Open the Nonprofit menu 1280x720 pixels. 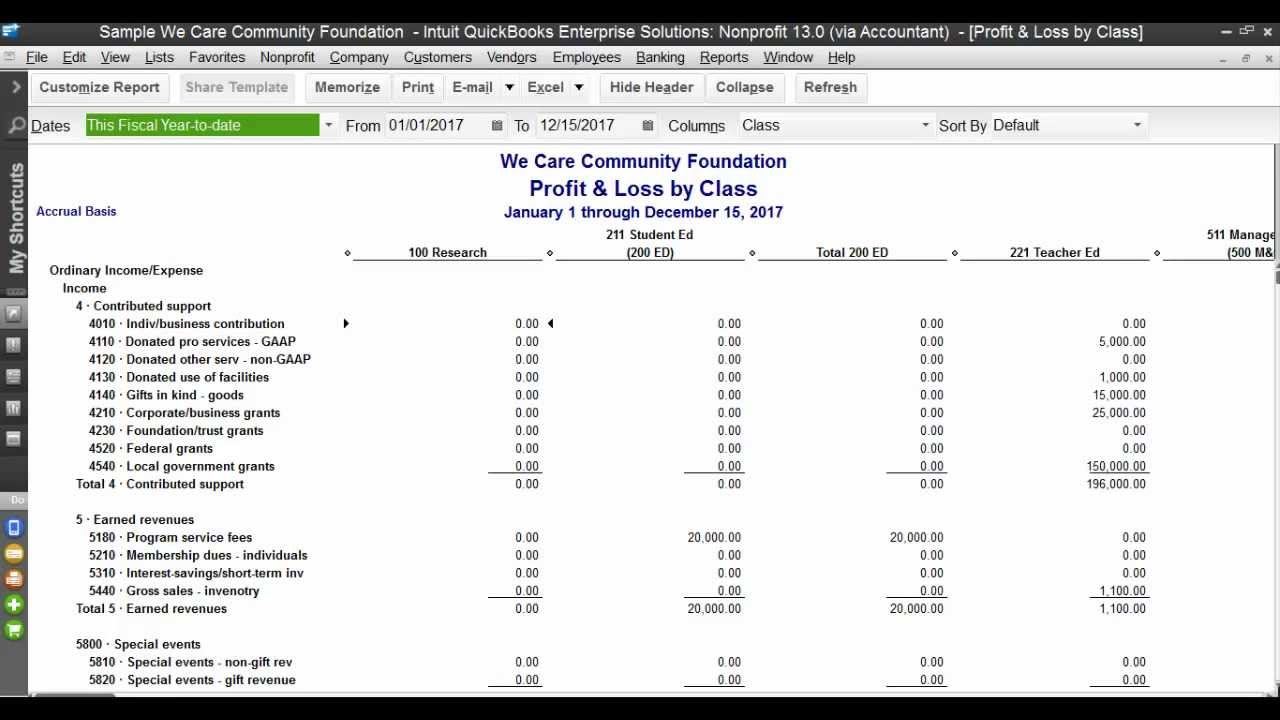[287, 58]
